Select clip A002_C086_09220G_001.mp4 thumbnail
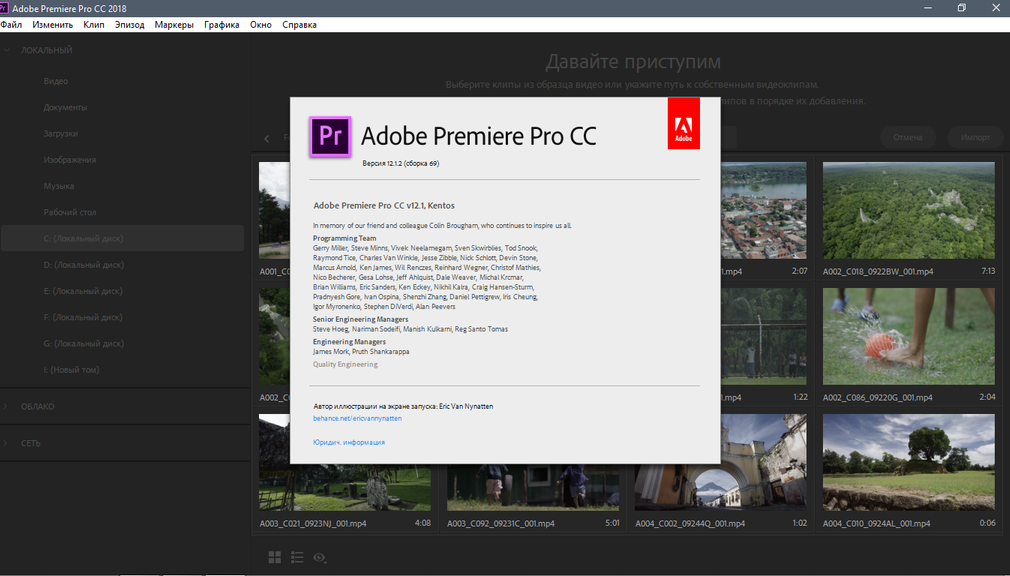This screenshot has height=576, width=1010. pyautogui.click(x=909, y=336)
